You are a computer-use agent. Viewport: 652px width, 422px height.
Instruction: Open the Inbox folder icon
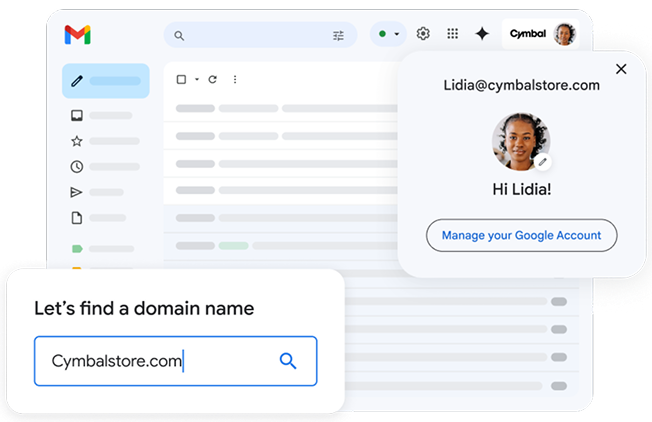click(x=77, y=115)
